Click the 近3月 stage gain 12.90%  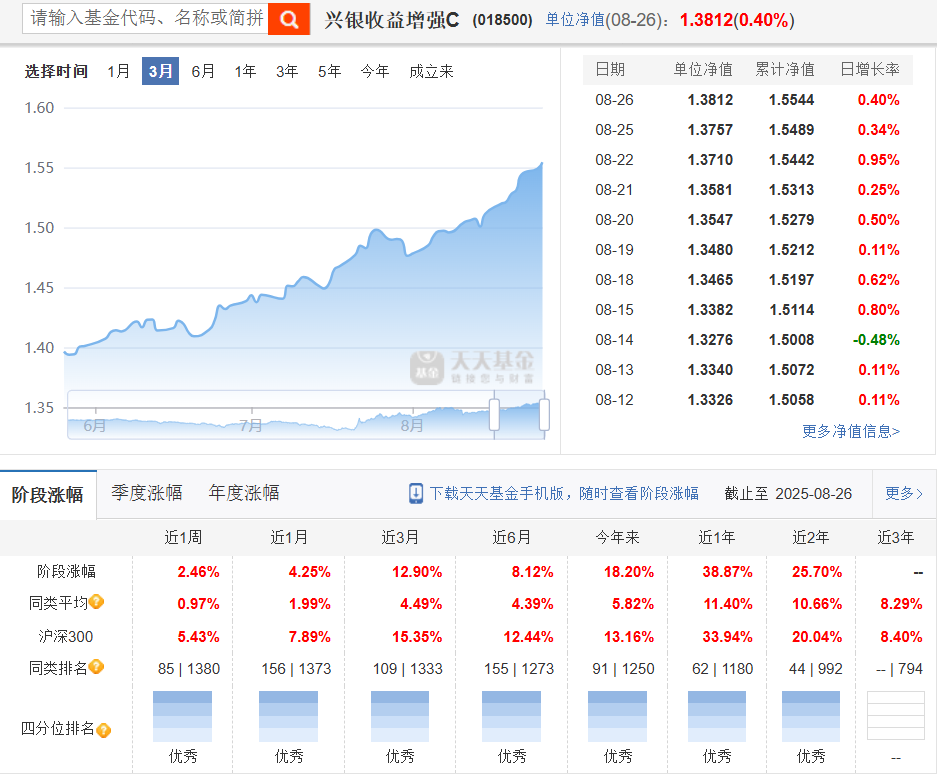click(x=417, y=572)
